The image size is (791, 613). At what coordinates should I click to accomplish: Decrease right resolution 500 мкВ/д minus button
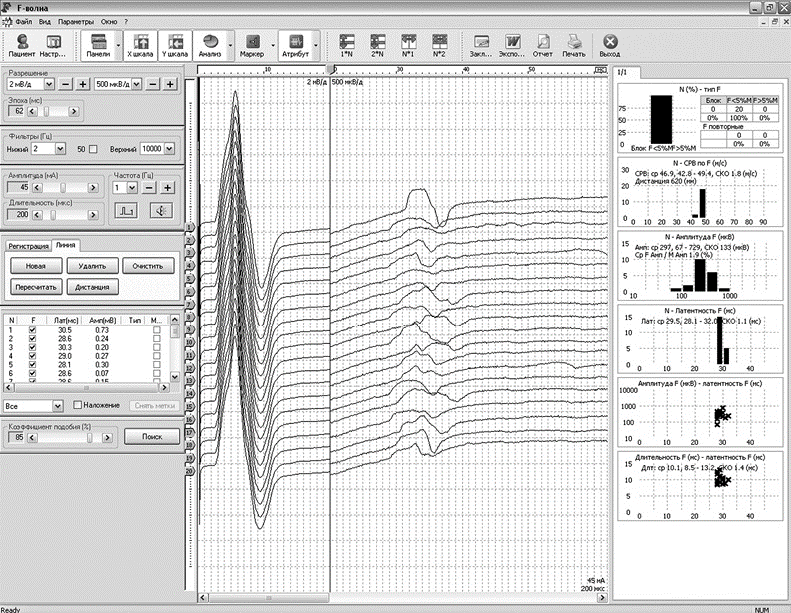tap(153, 84)
